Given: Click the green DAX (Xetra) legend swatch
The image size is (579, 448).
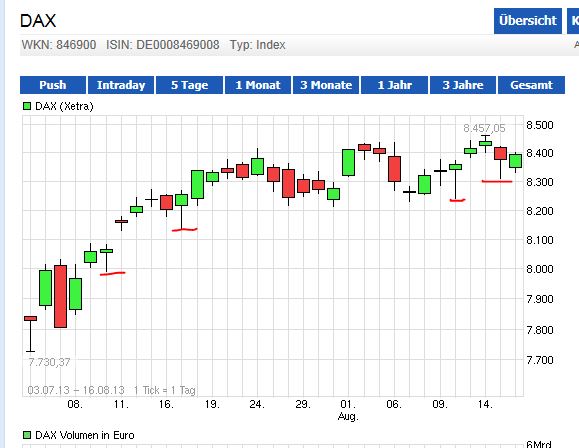Looking at the screenshot, I should pos(27,106).
